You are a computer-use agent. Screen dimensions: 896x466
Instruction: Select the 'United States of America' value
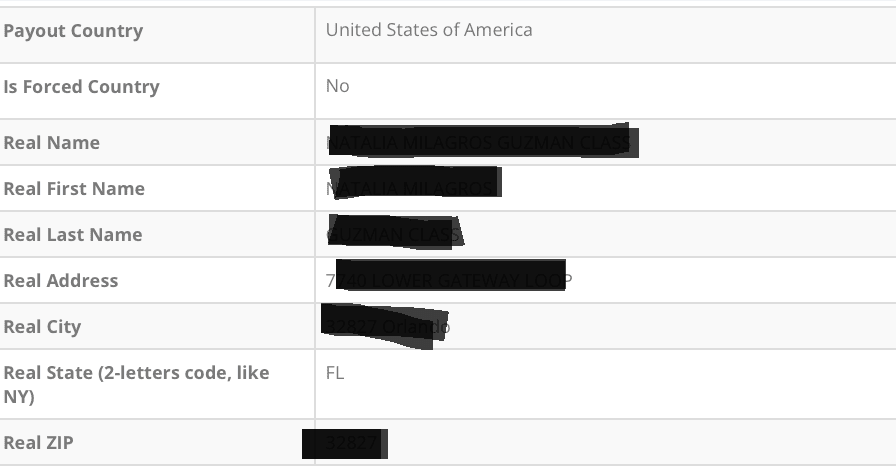(429, 30)
